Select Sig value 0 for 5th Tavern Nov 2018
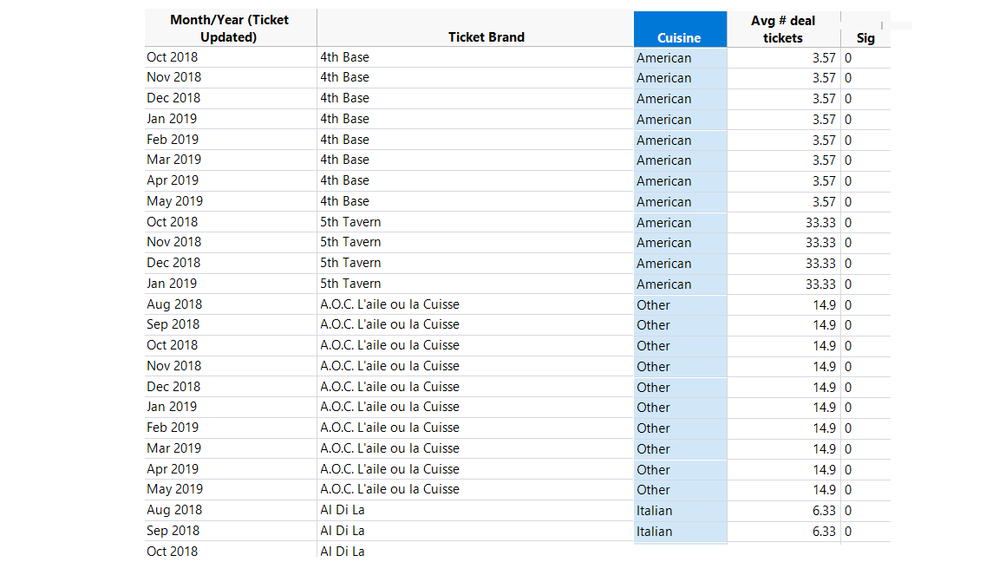 [x=848, y=243]
